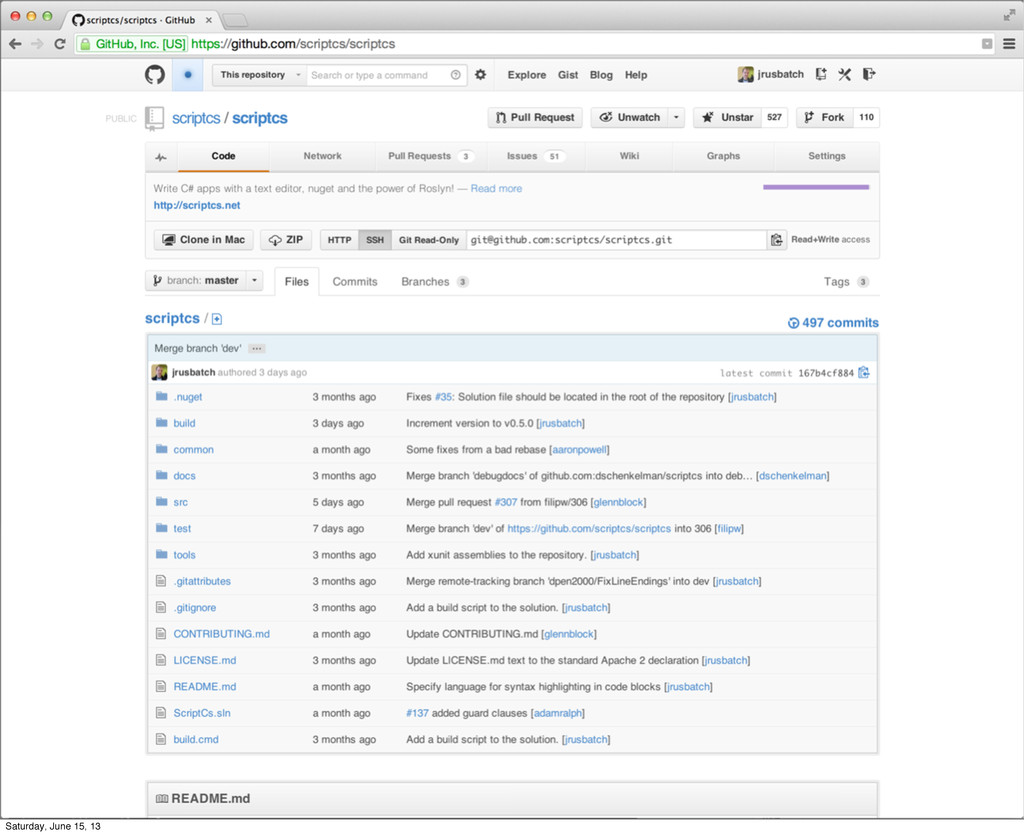The image size is (1024, 835).
Task: Toggle Unwatch for the repository
Action: pyautogui.click(x=630, y=118)
